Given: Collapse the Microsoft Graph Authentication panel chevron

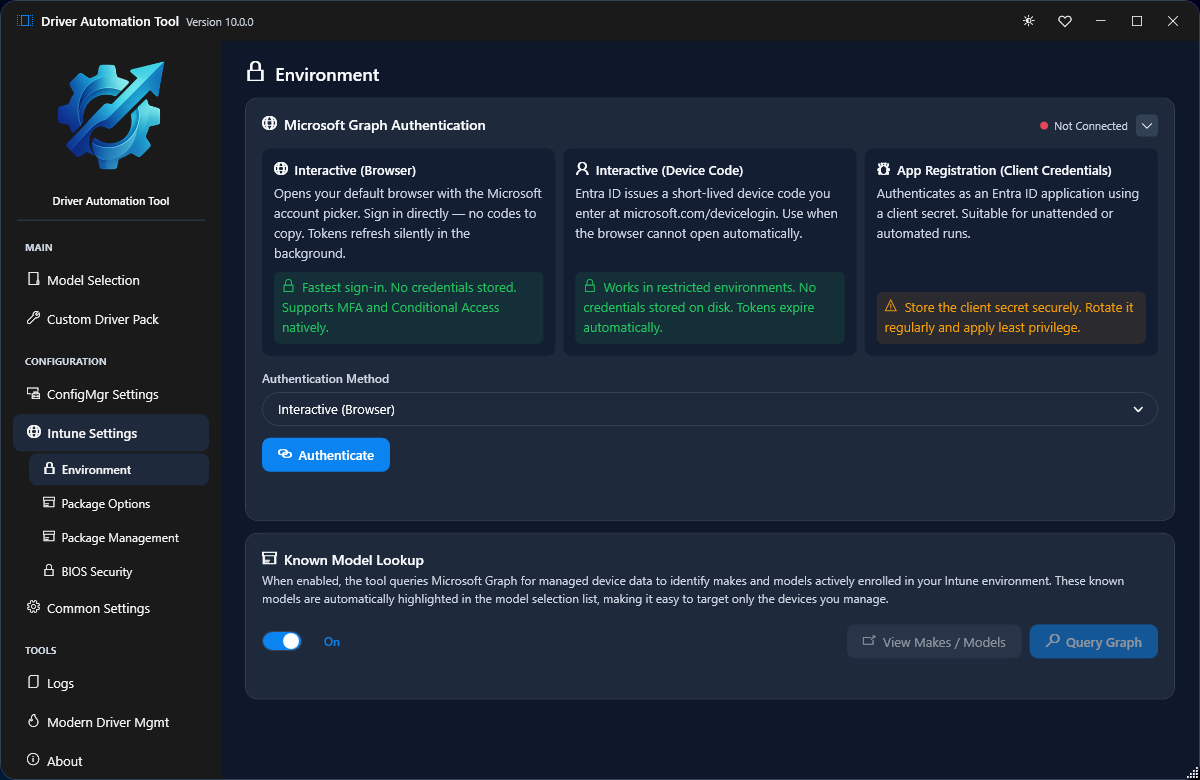Looking at the screenshot, I should (1147, 126).
